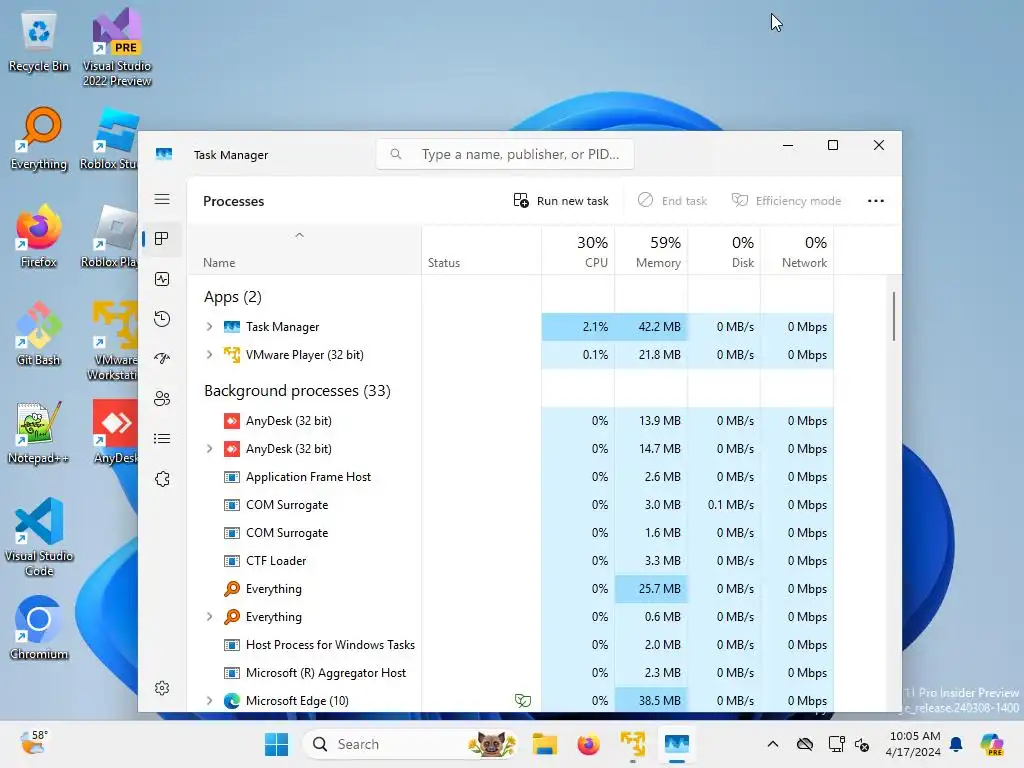This screenshot has height=768, width=1024.
Task: Click the Apps (2) group header
Action: coord(232,297)
